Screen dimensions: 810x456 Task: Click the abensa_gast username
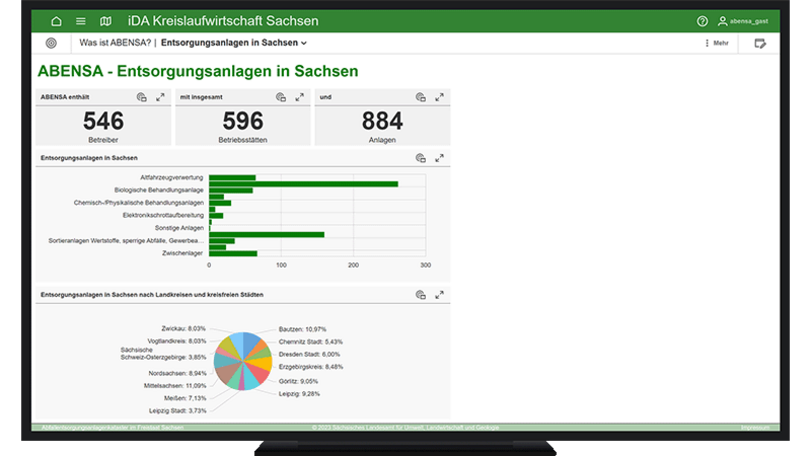pyautogui.click(x=749, y=21)
